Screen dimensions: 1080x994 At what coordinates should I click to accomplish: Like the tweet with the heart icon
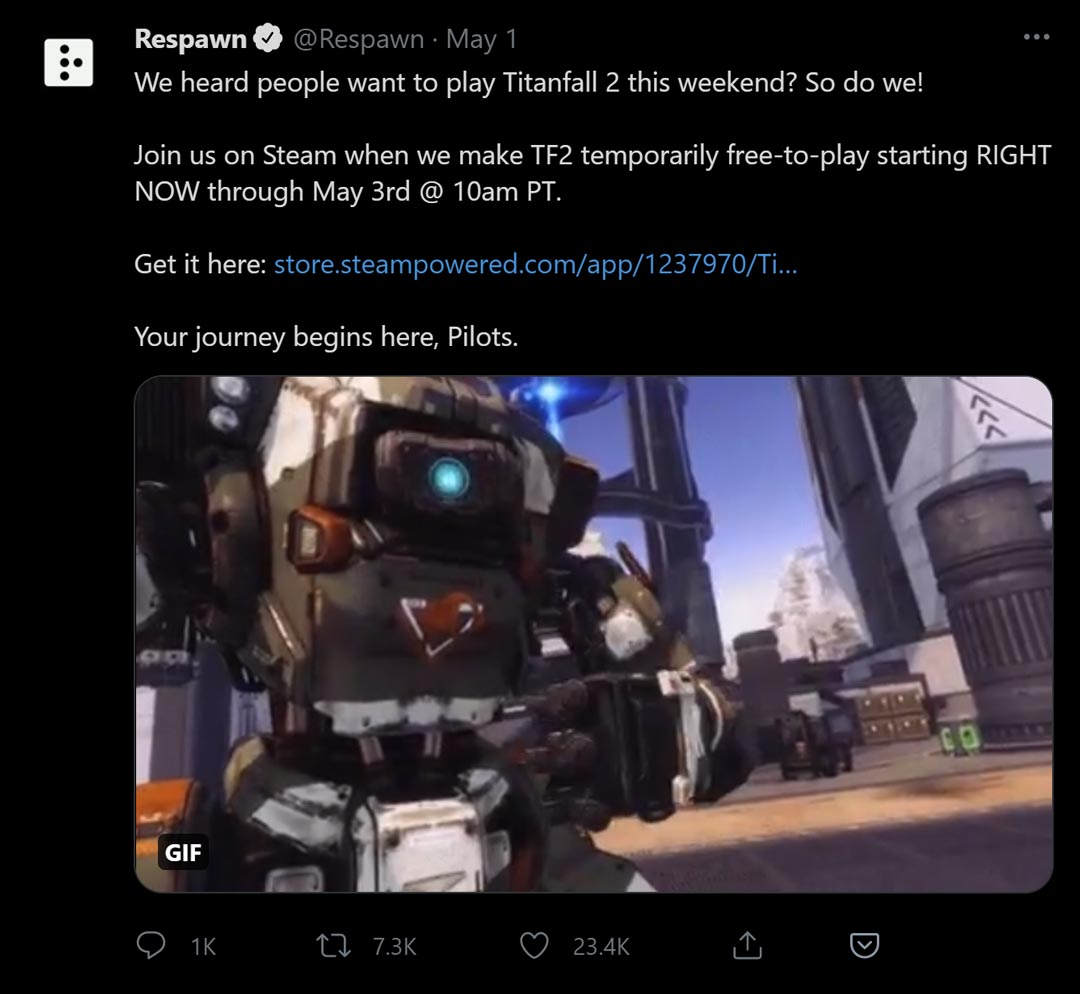click(534, 945)
